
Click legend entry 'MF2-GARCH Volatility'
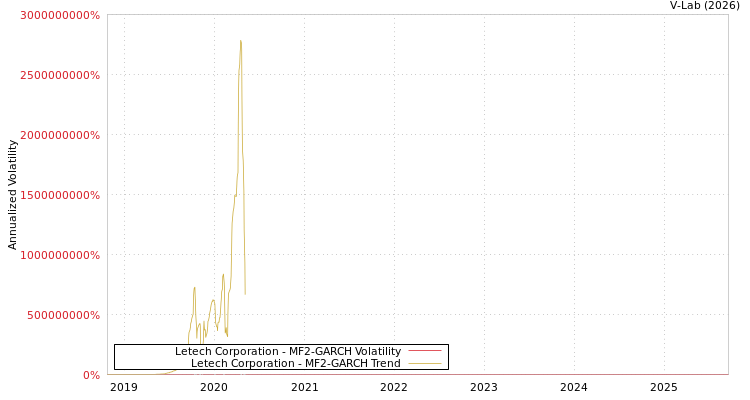[x=288, y=351]
